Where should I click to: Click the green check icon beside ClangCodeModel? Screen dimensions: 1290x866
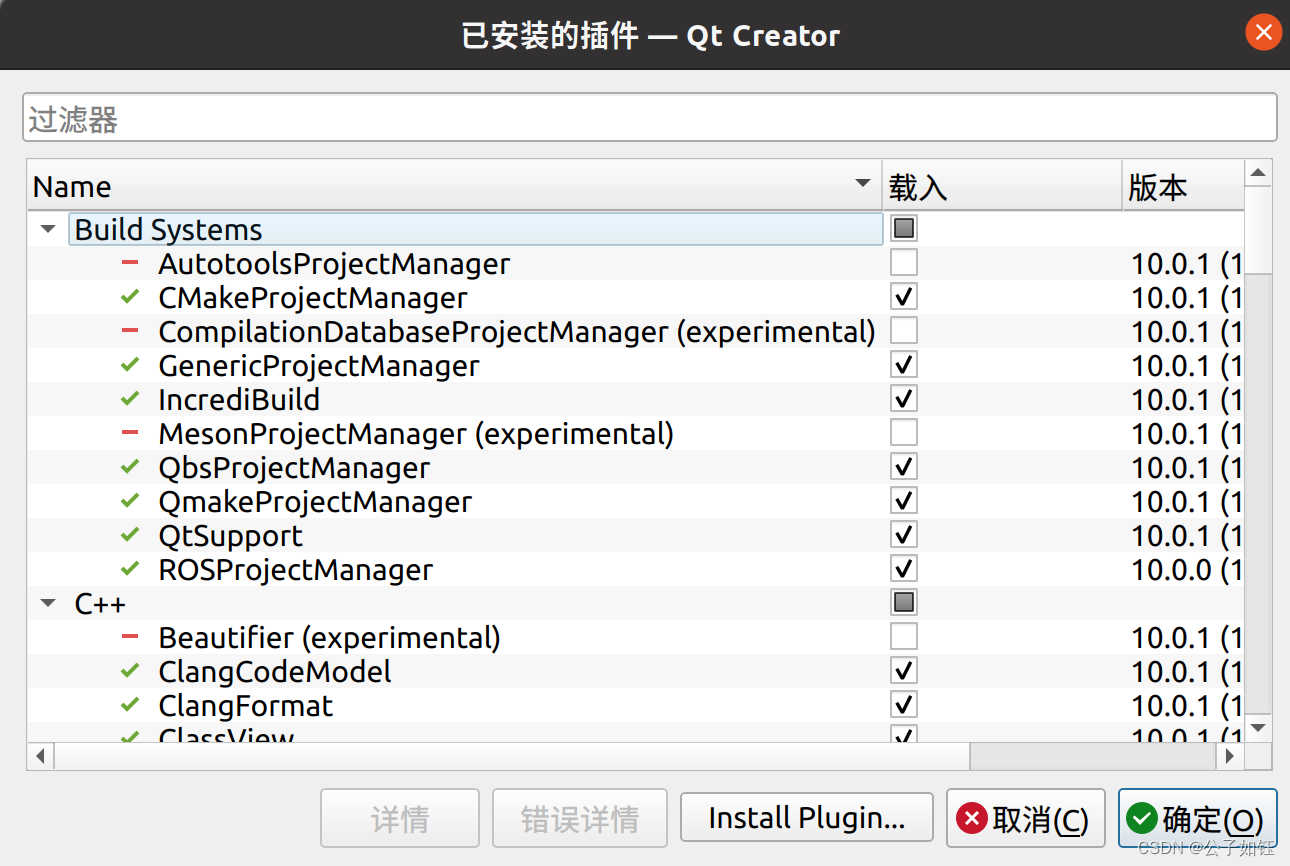[129, 671]
